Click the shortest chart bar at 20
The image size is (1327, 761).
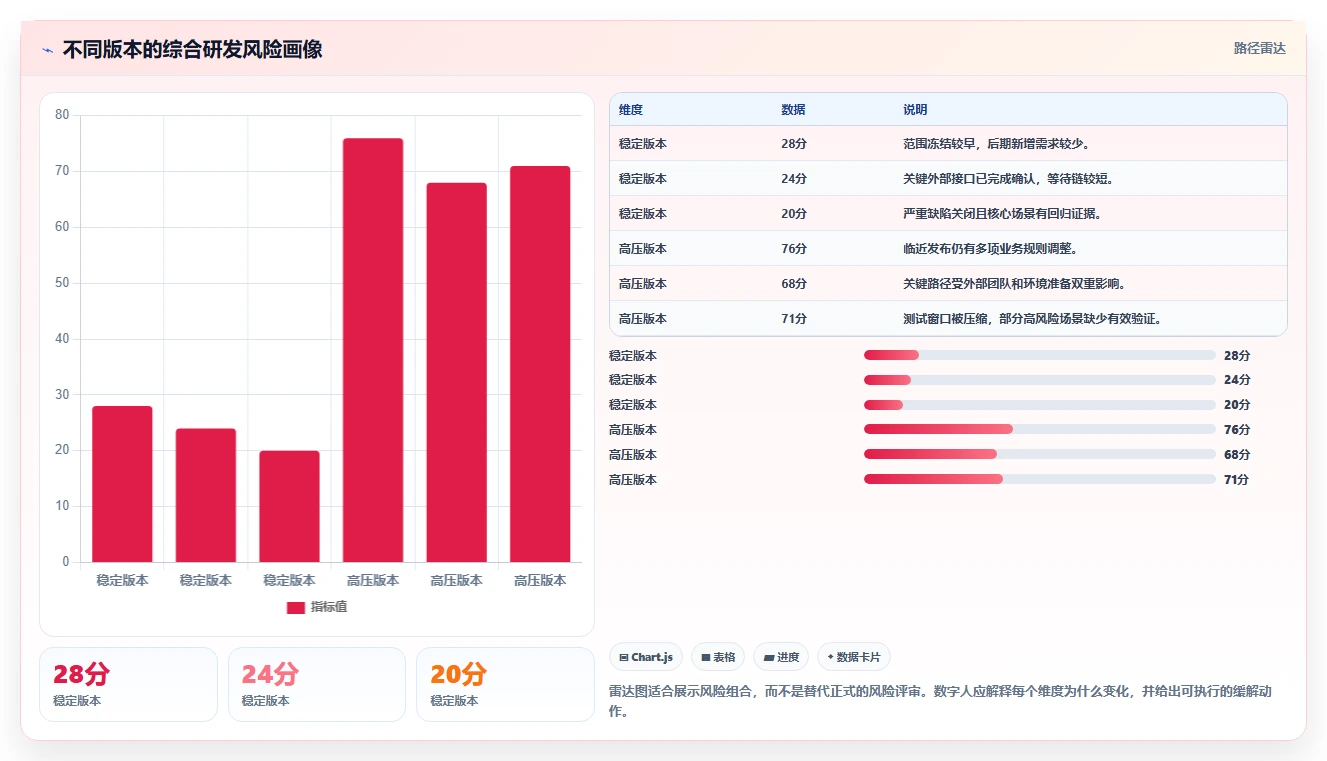tap(289, 506)
